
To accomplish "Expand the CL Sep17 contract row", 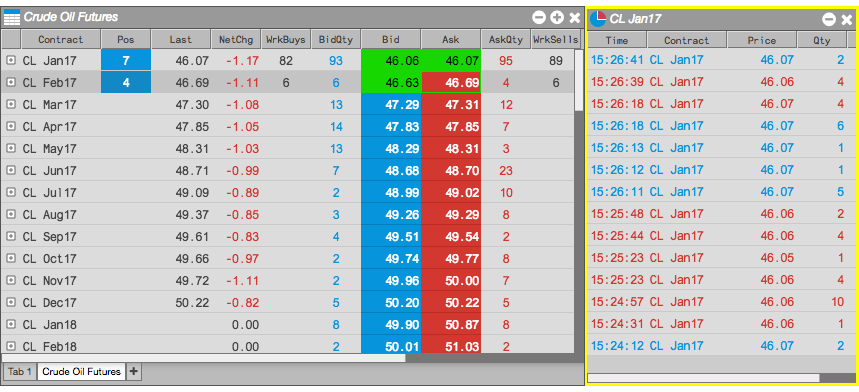I will 10,237.
